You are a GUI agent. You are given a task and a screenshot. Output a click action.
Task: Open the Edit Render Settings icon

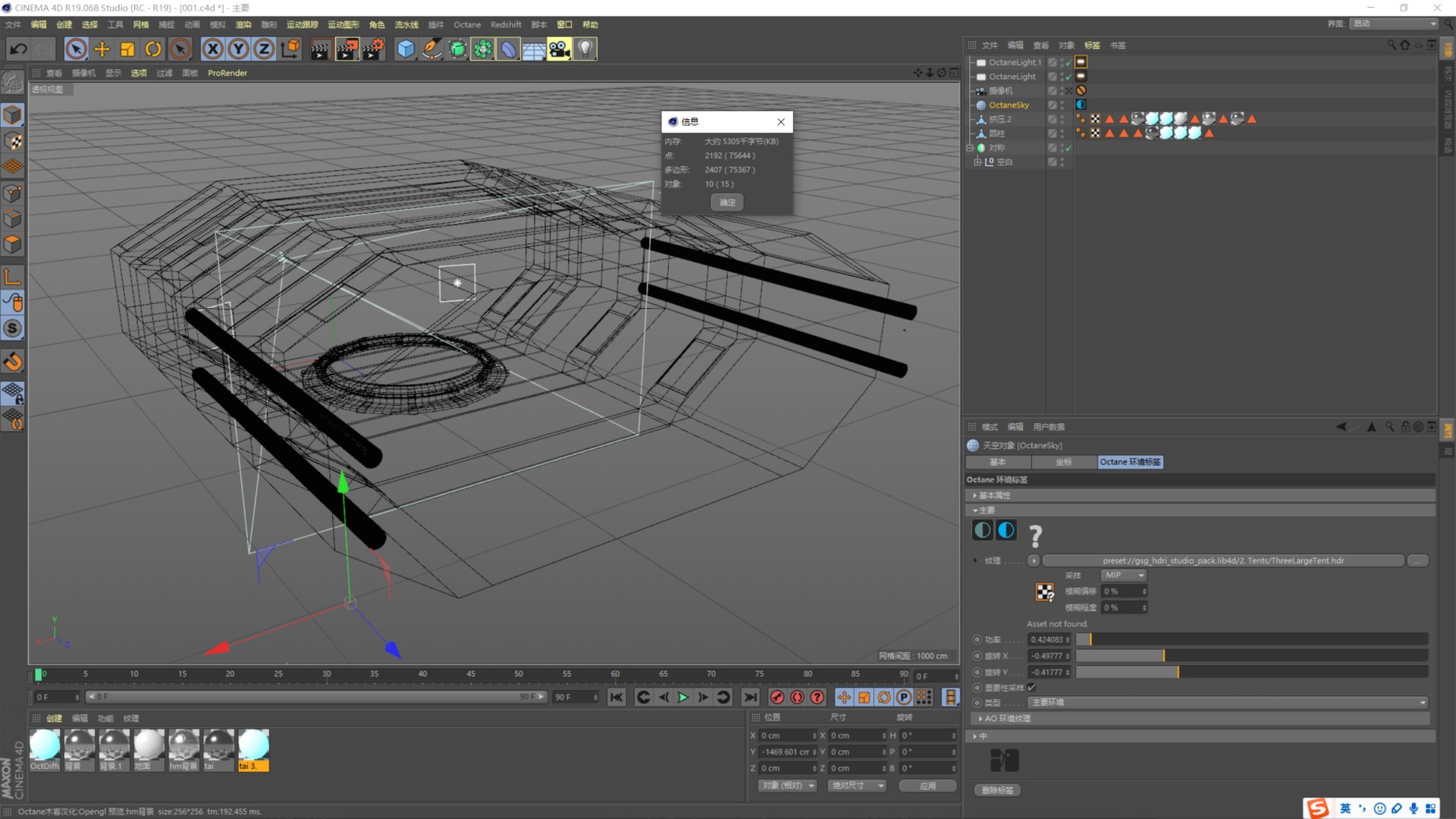click(372, 49)
